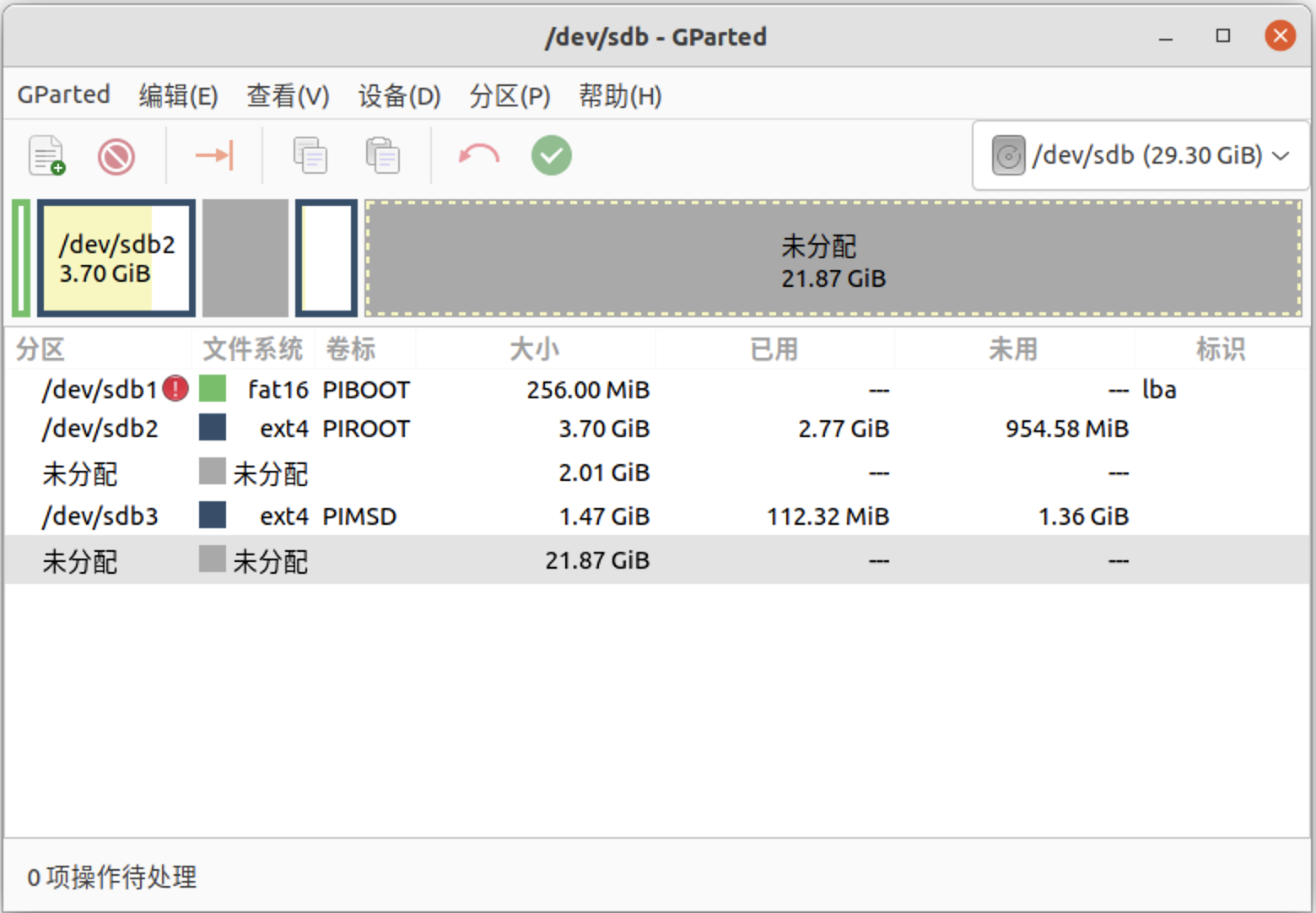Click the green apply operations checkmark
The width and height of the screenshot is (1316, 913).
click(x=551, y=155)
